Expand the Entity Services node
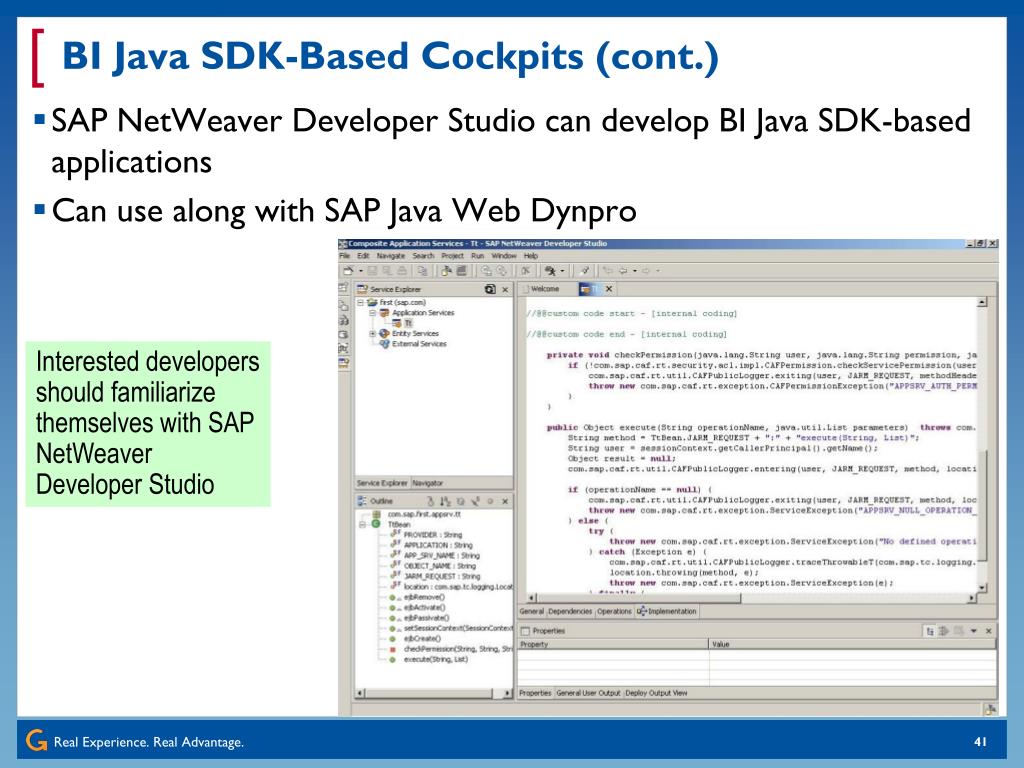 pos(372,334)
